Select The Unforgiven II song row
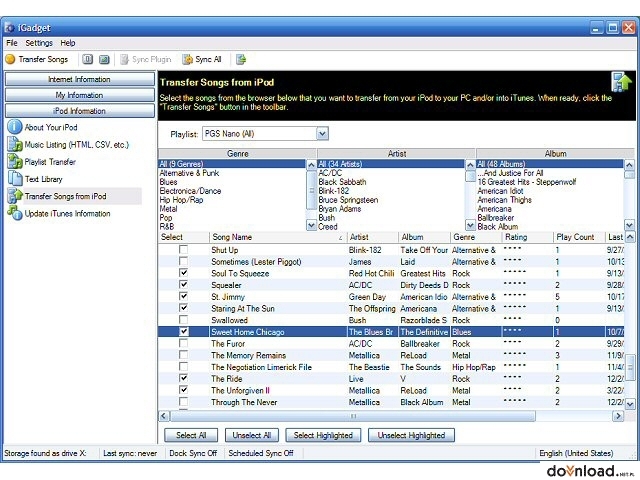This screenshot has width=640, height=480. [391, 390]
